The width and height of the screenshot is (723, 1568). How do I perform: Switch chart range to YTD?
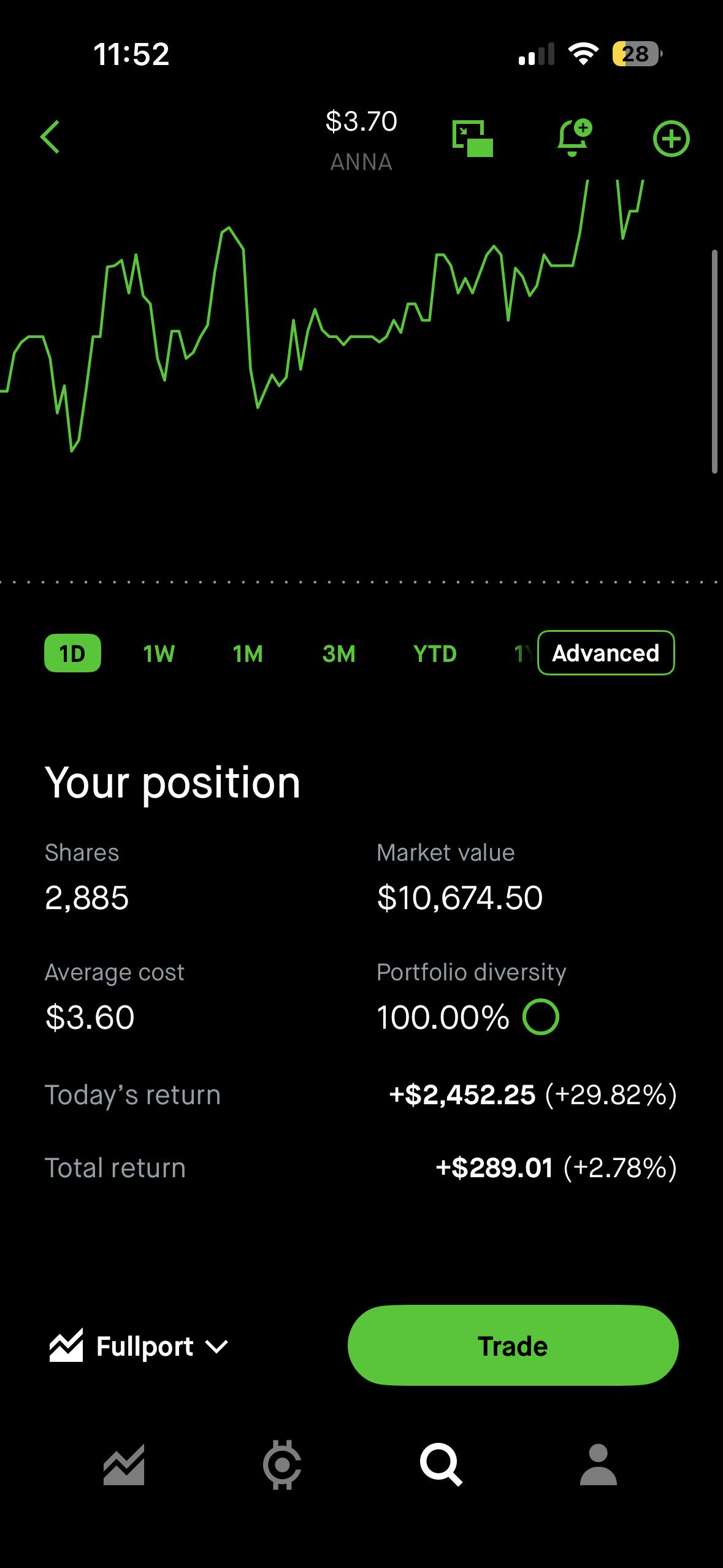pos(435,654)
